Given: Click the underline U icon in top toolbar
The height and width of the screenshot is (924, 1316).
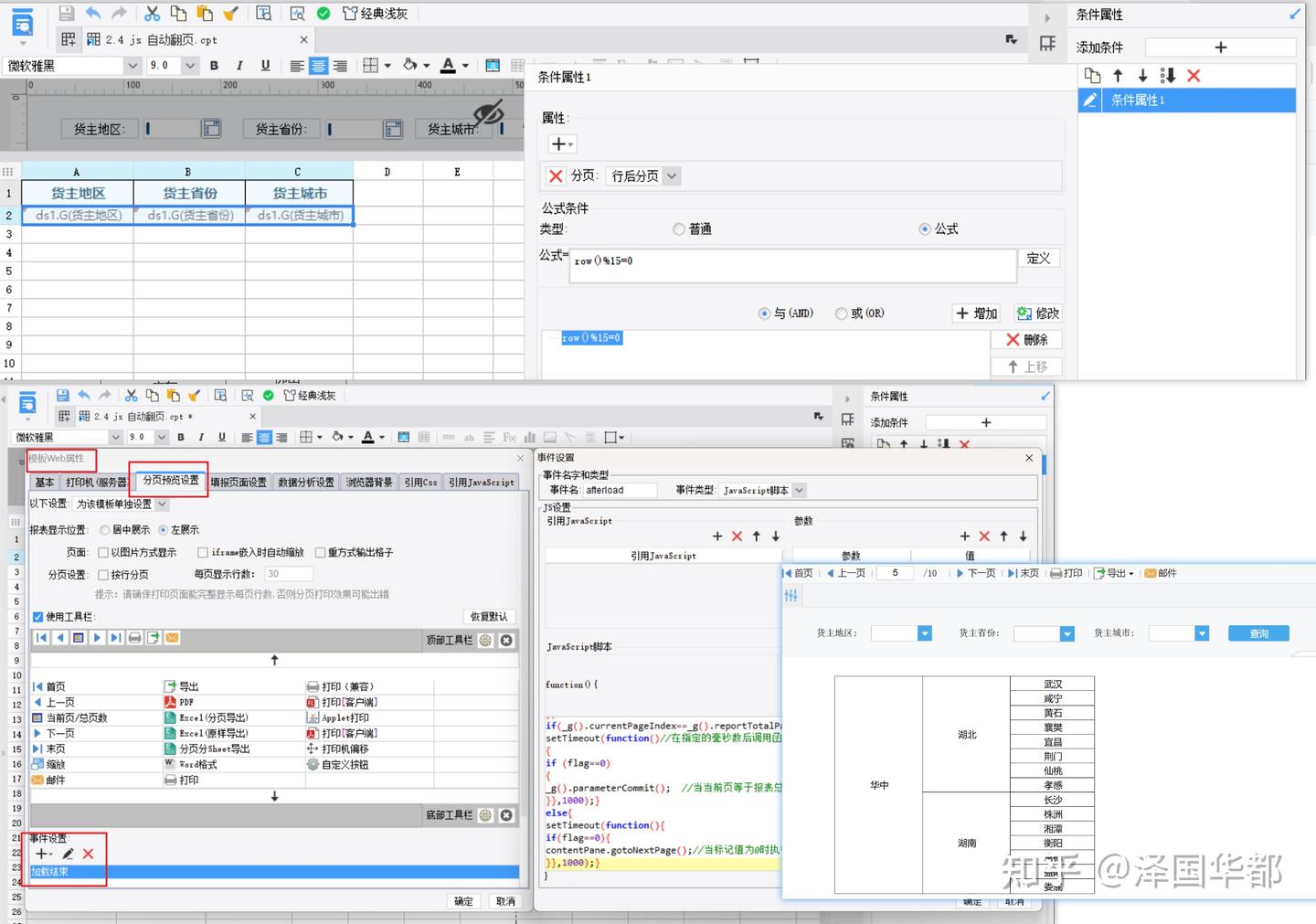Looking at the screenshot, I should tap(265, 66).
